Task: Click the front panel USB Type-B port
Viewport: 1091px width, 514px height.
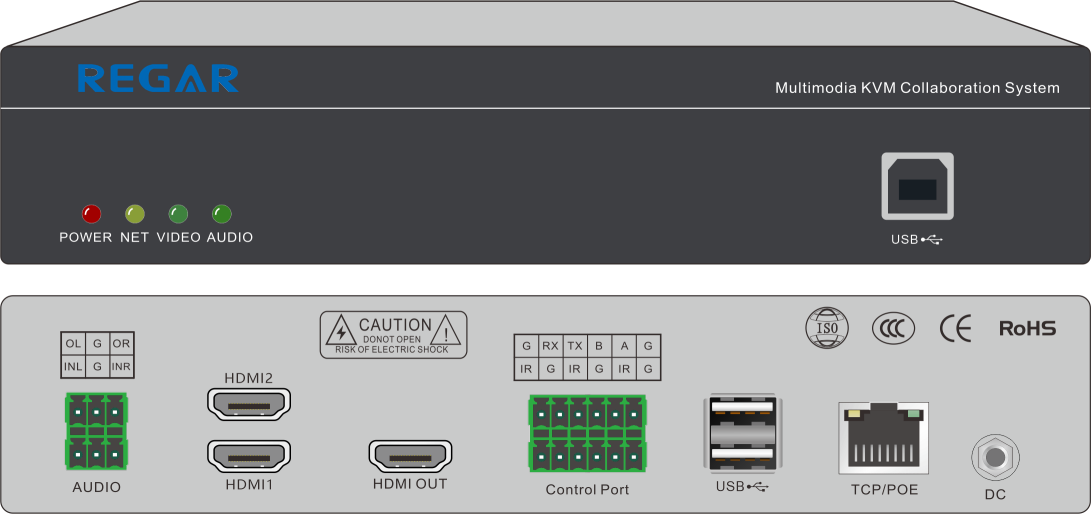Action: point(917,186)
